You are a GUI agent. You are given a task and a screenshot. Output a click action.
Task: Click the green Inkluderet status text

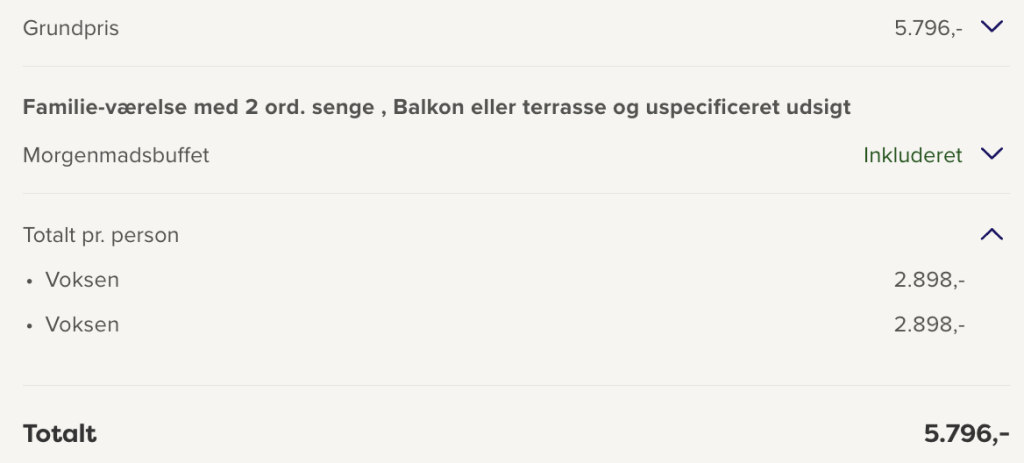(x=912, y=155)
